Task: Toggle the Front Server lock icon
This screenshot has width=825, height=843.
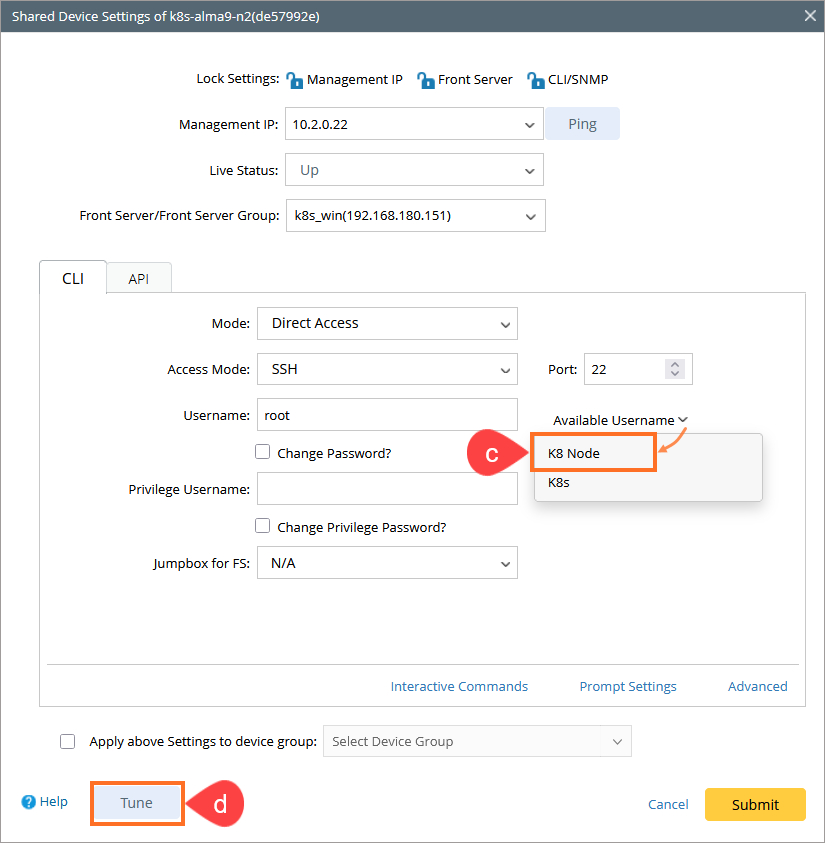Action: pyautogui.click(x=425, y=80)
